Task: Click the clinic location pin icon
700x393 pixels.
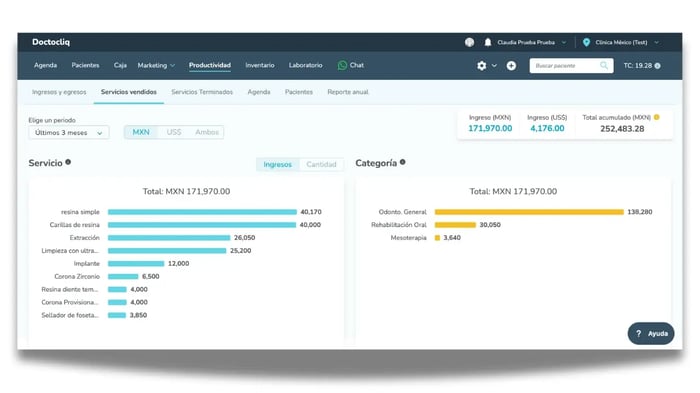Action: click(x=587, y=42)
